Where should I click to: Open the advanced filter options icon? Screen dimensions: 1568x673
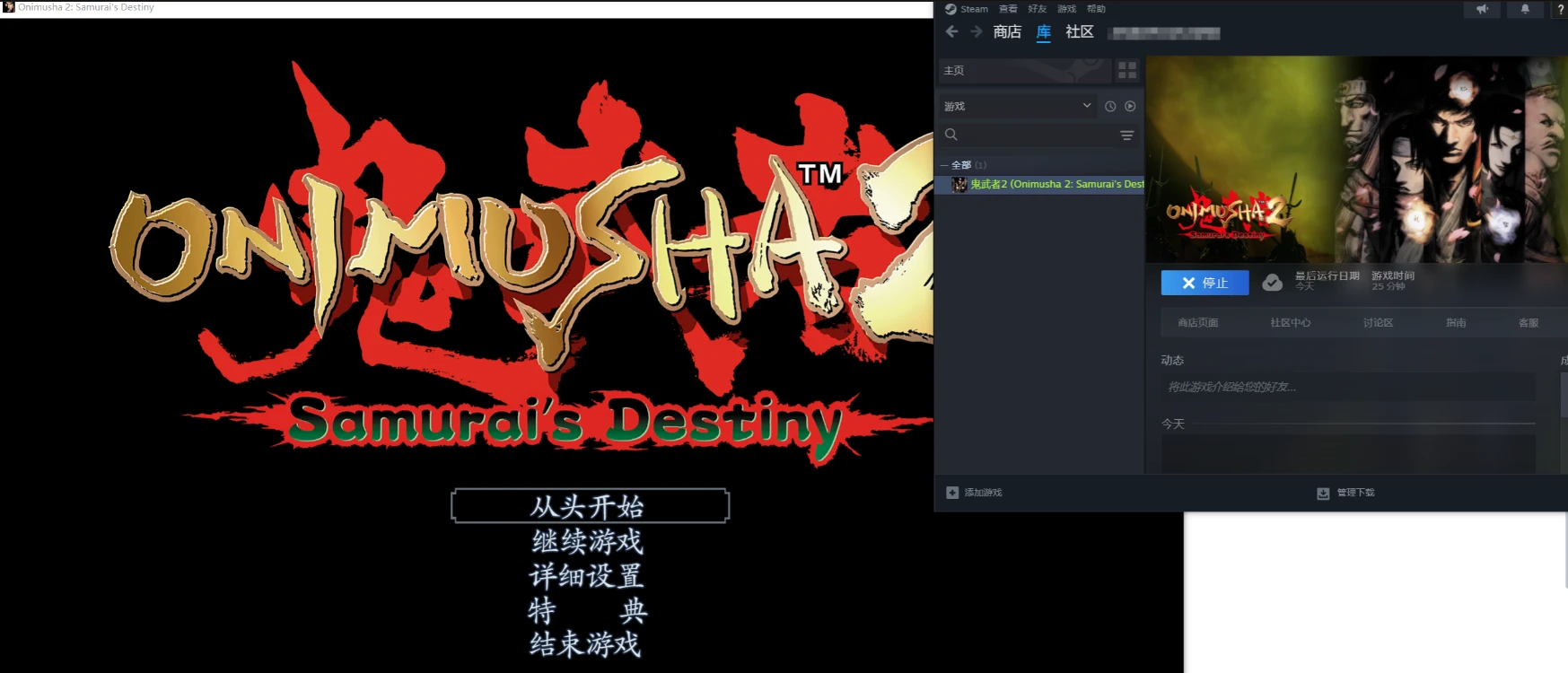(1127, 135)
